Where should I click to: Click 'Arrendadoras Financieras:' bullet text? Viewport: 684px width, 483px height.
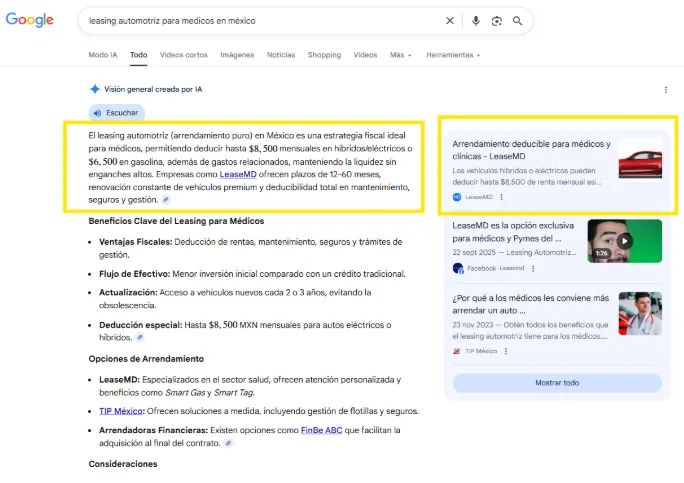pos(153,430)
